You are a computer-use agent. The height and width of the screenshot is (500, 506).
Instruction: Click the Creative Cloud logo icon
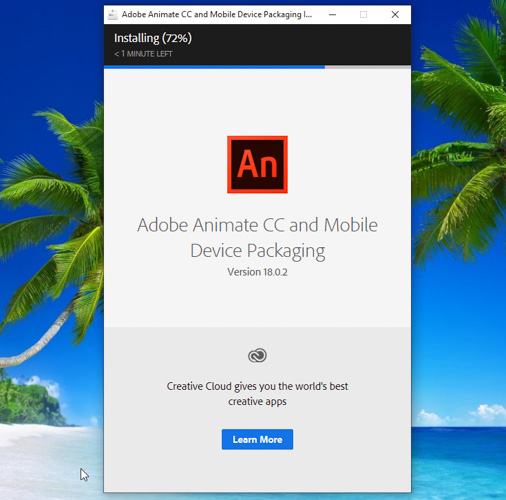[x=257, y=355]
